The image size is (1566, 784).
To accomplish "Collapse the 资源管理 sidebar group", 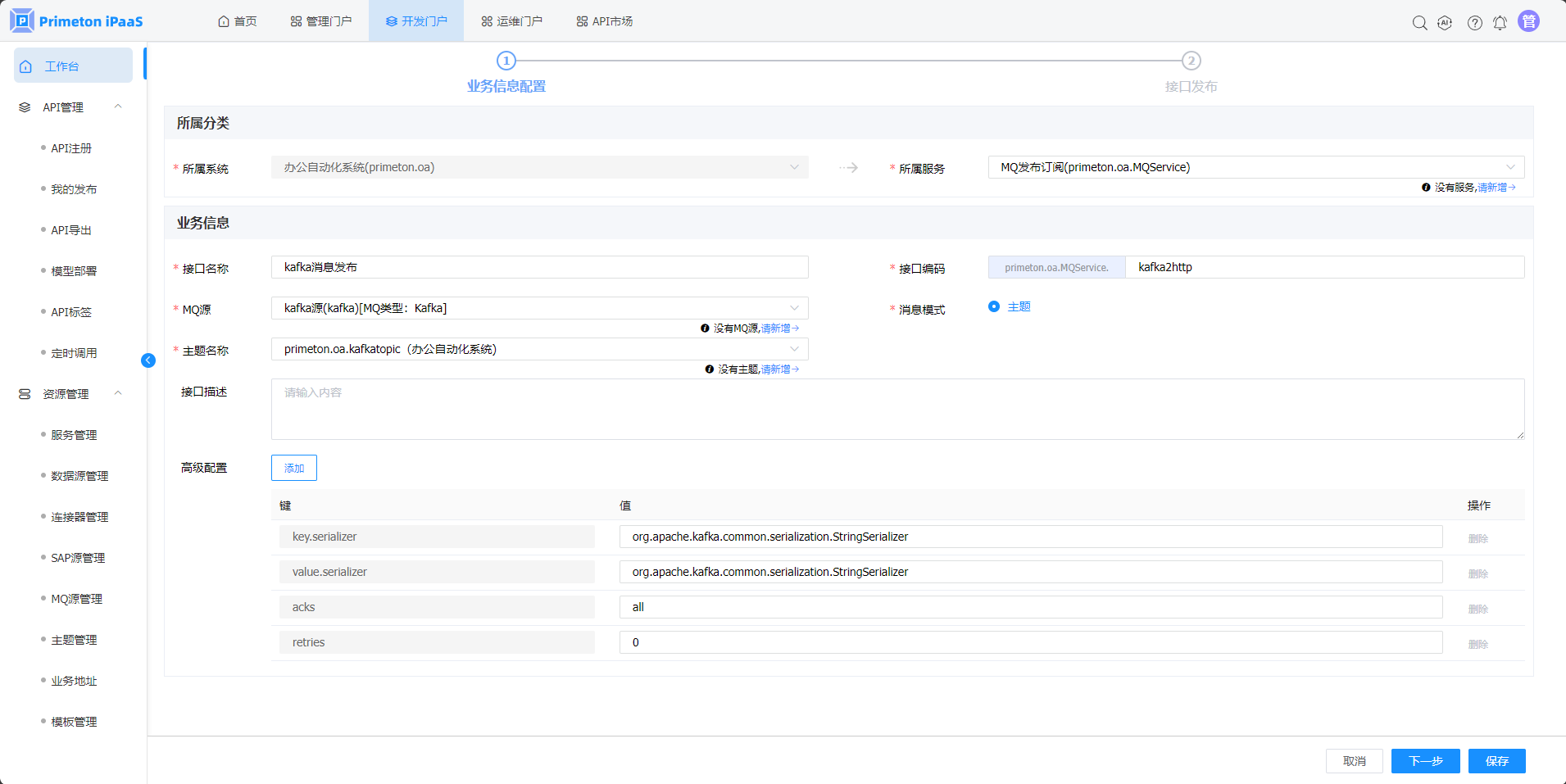I will [118, 394].
